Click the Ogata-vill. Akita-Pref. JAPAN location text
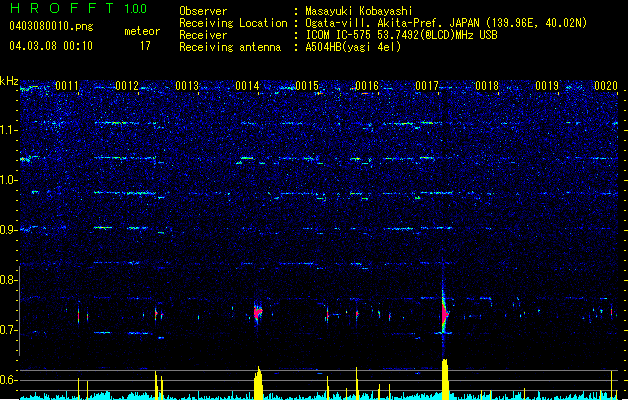The width and height of the screenshot is (629, 400). [446, 23]
